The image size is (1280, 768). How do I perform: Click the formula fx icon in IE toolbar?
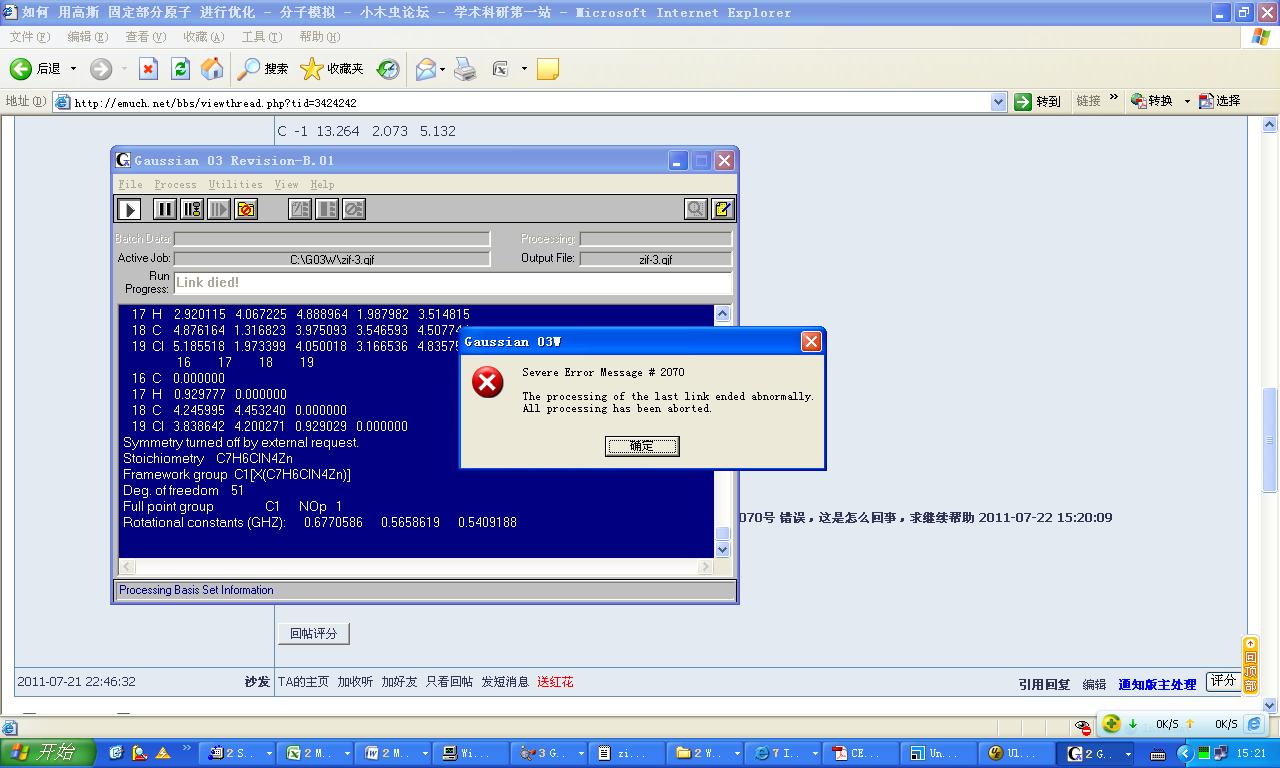(501, 69)
